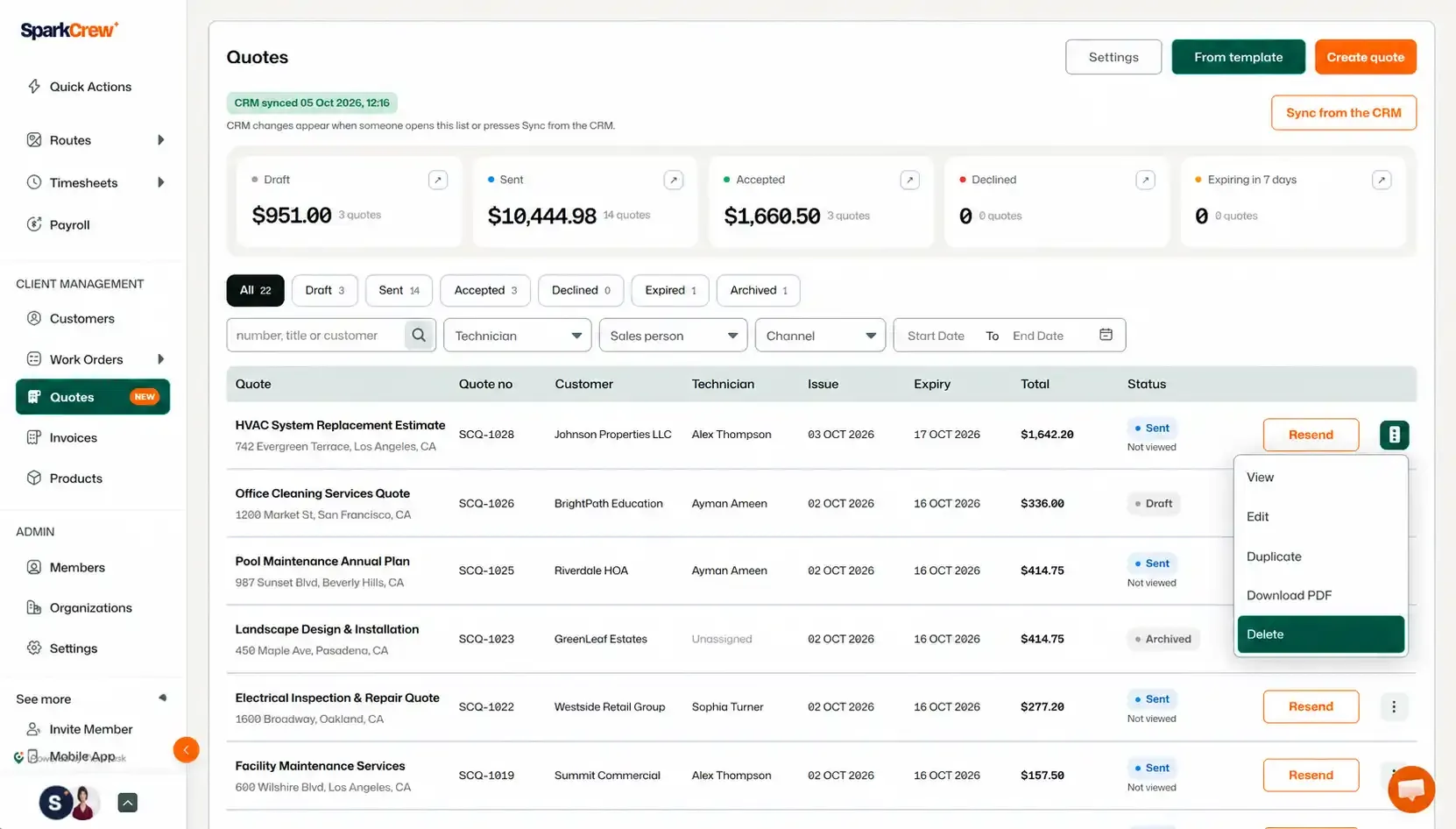The width and height of the screenshot is (1456, 829).
Task: Click the From template button
Action: (x=1238, y=57)
